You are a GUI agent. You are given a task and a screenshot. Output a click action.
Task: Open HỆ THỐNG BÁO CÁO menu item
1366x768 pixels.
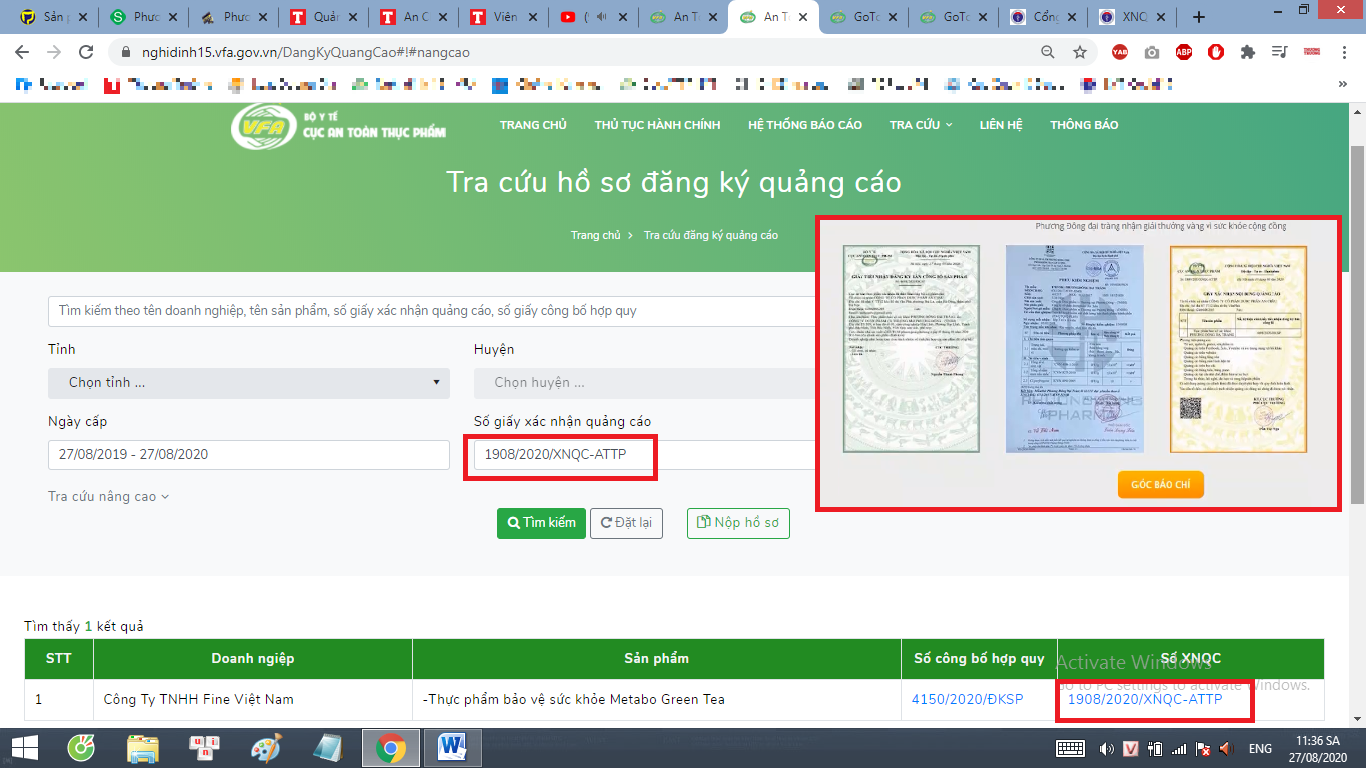point(804,125)
